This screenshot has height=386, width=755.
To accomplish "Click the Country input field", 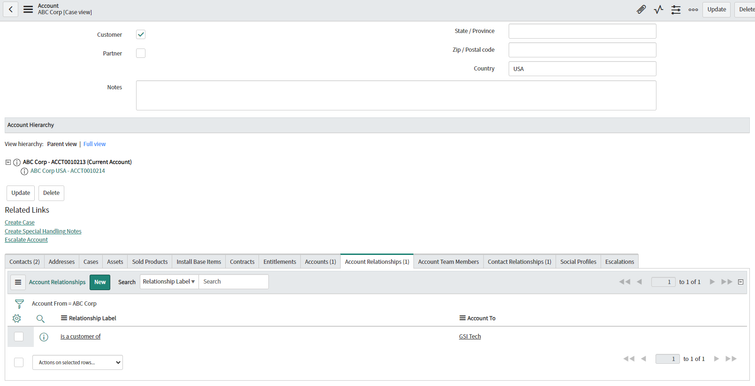I will [582, 69].
